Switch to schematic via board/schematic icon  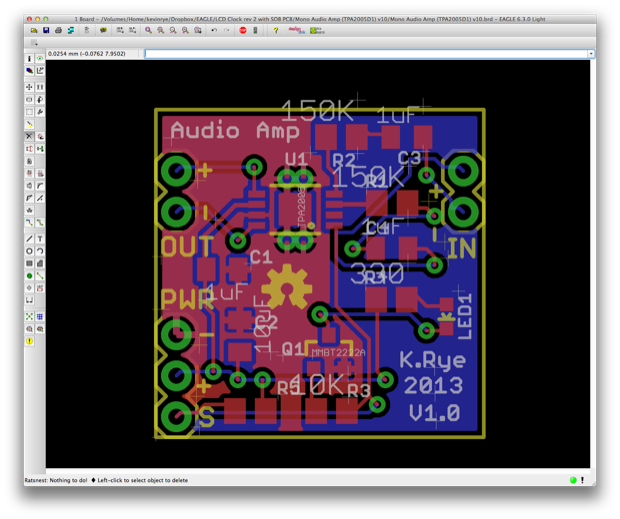click(87, 30)
